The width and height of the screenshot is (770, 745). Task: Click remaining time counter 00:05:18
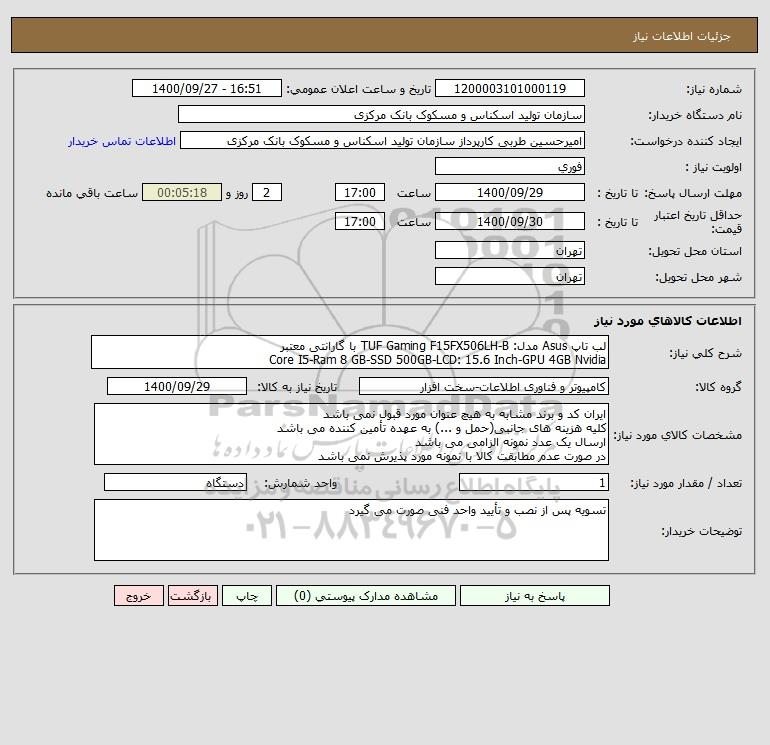coord(182,193)
